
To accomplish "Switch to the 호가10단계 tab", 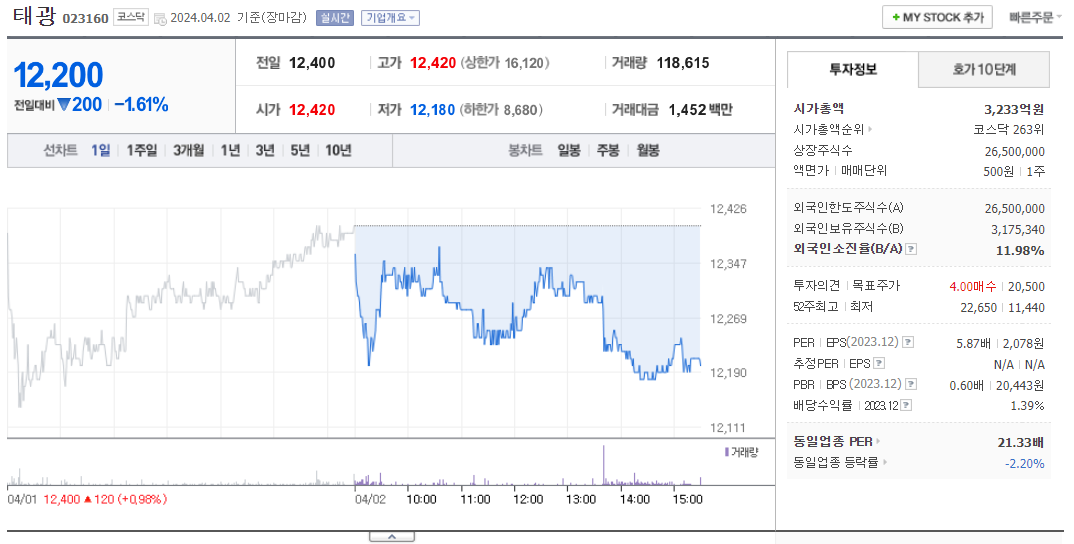I will pos(984,69).
